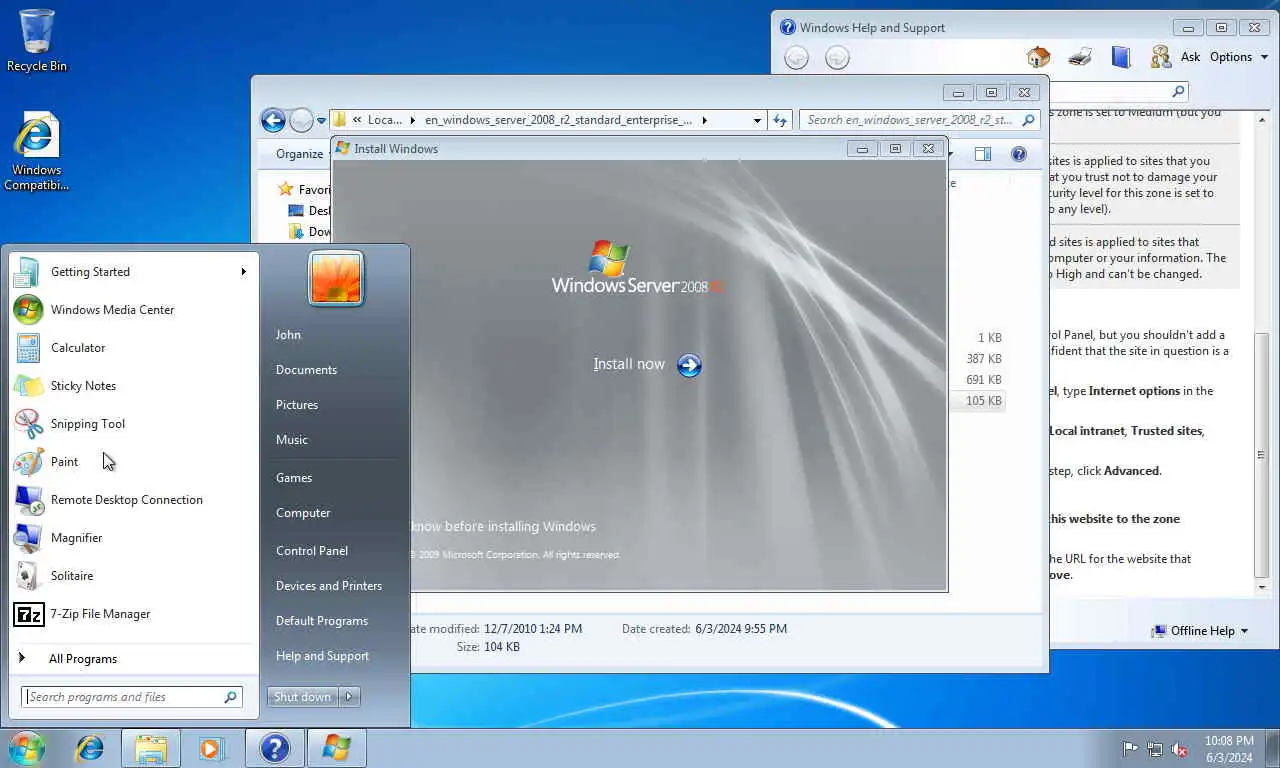The image size is (1280, 768).
Task: Open Getting Started in Start menu
Action: [133, 272]
